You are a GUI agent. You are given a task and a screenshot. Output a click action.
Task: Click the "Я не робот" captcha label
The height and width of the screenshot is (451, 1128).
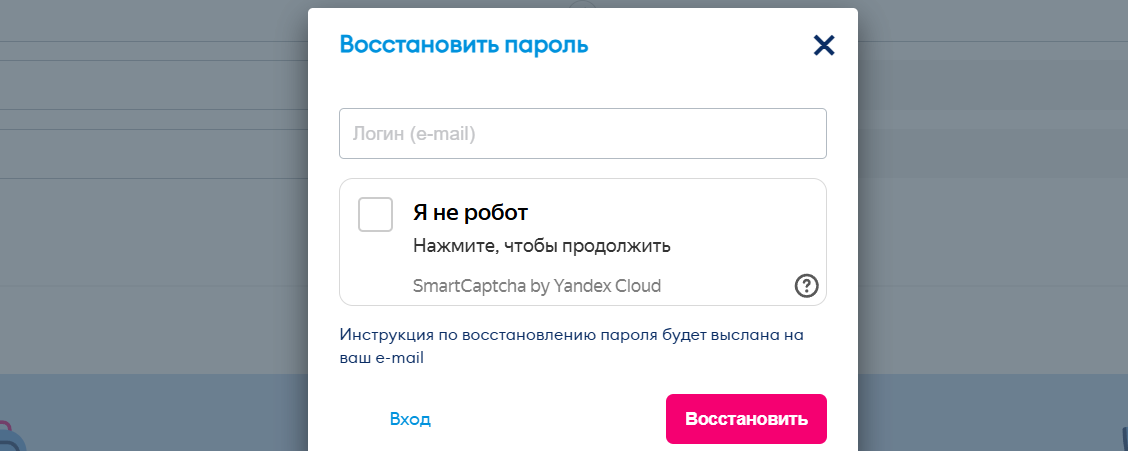click(x=470, y=213)
